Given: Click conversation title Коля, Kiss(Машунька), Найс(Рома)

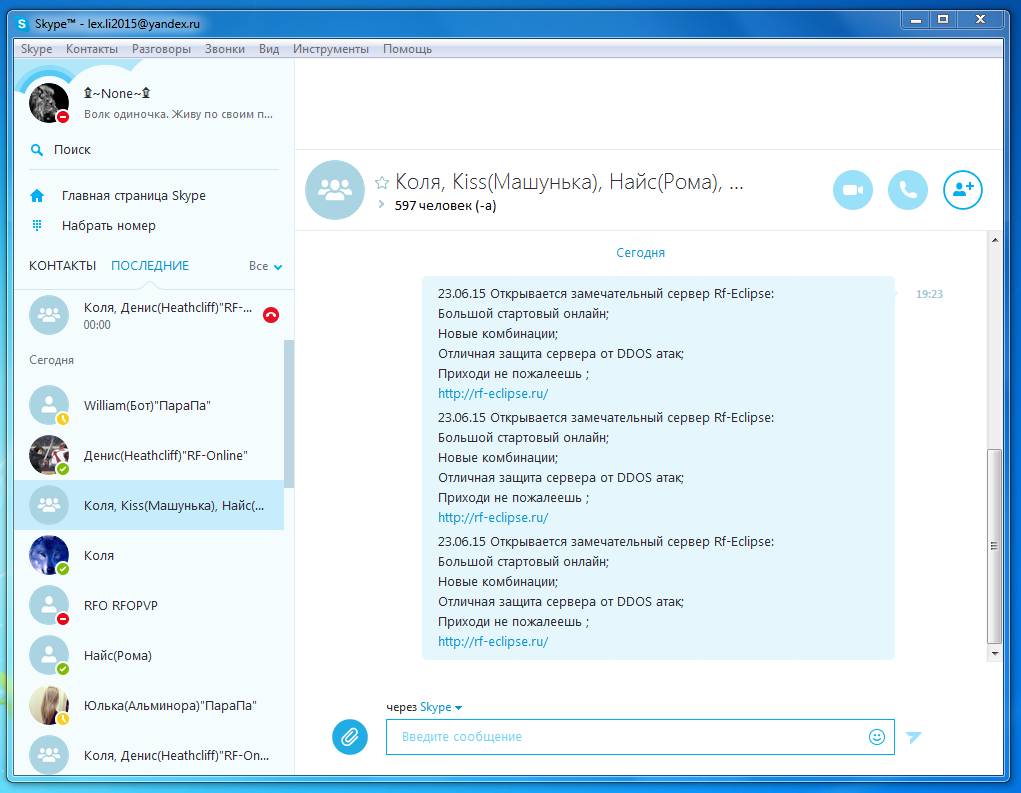Looking at the screenshot, I should 569,182.
